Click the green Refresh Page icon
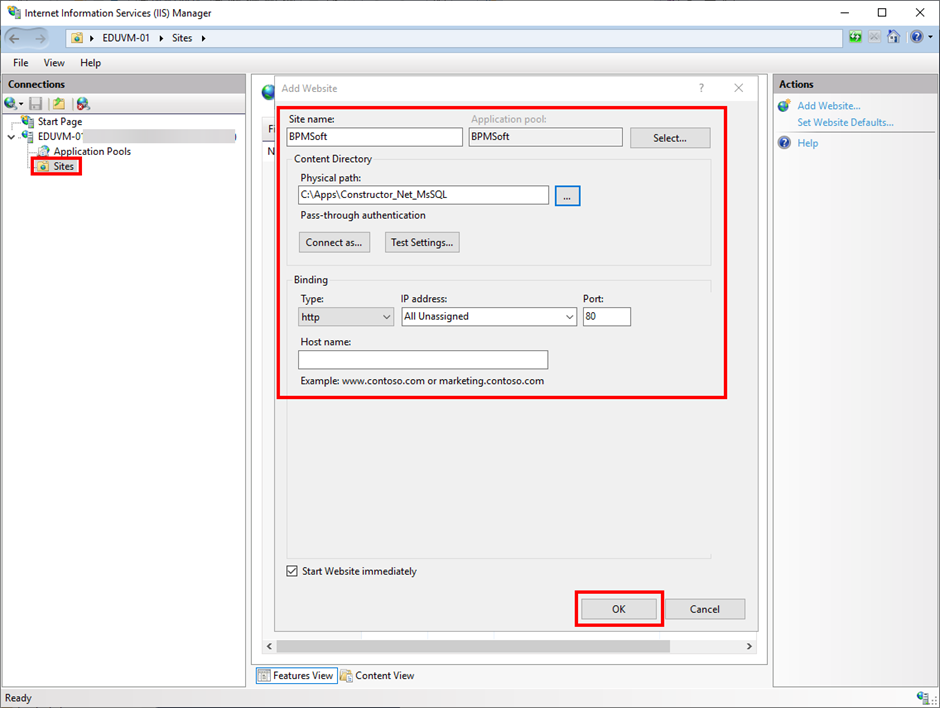This screenshot has height=708, width=940. pos(855,37)
